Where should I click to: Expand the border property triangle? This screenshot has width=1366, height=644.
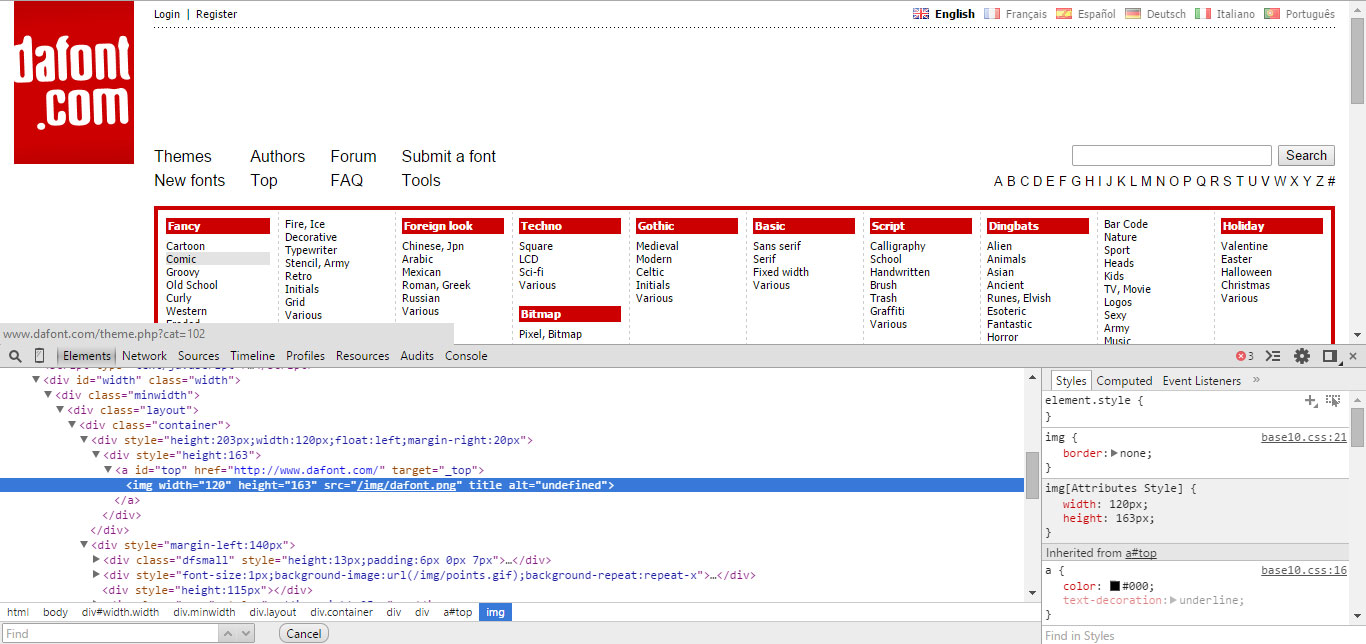(1115, 453)
